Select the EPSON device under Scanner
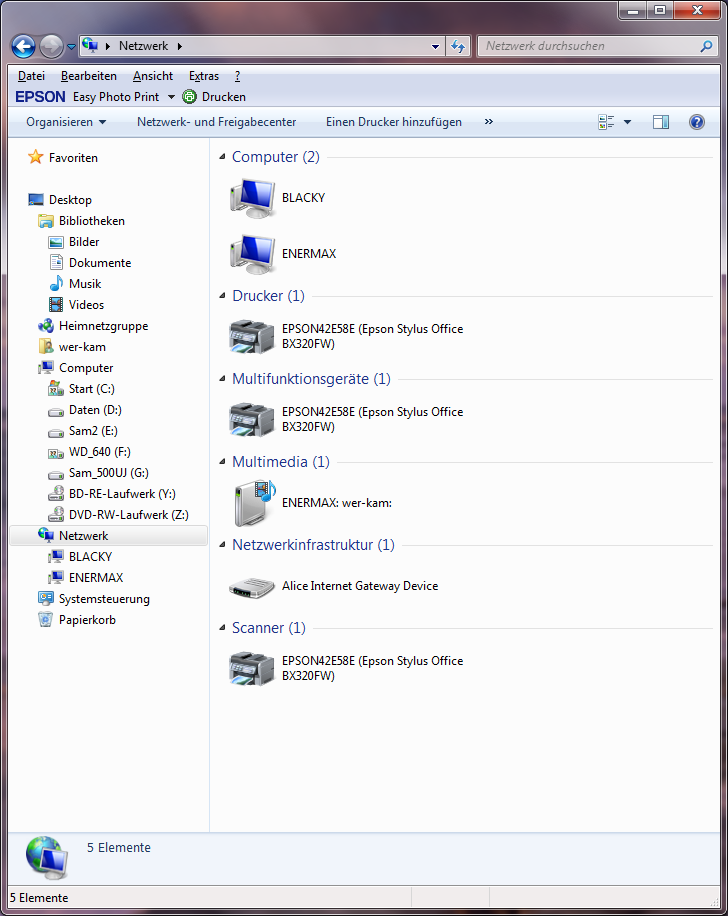Screen dimensions: 728x916 point(346,668)
